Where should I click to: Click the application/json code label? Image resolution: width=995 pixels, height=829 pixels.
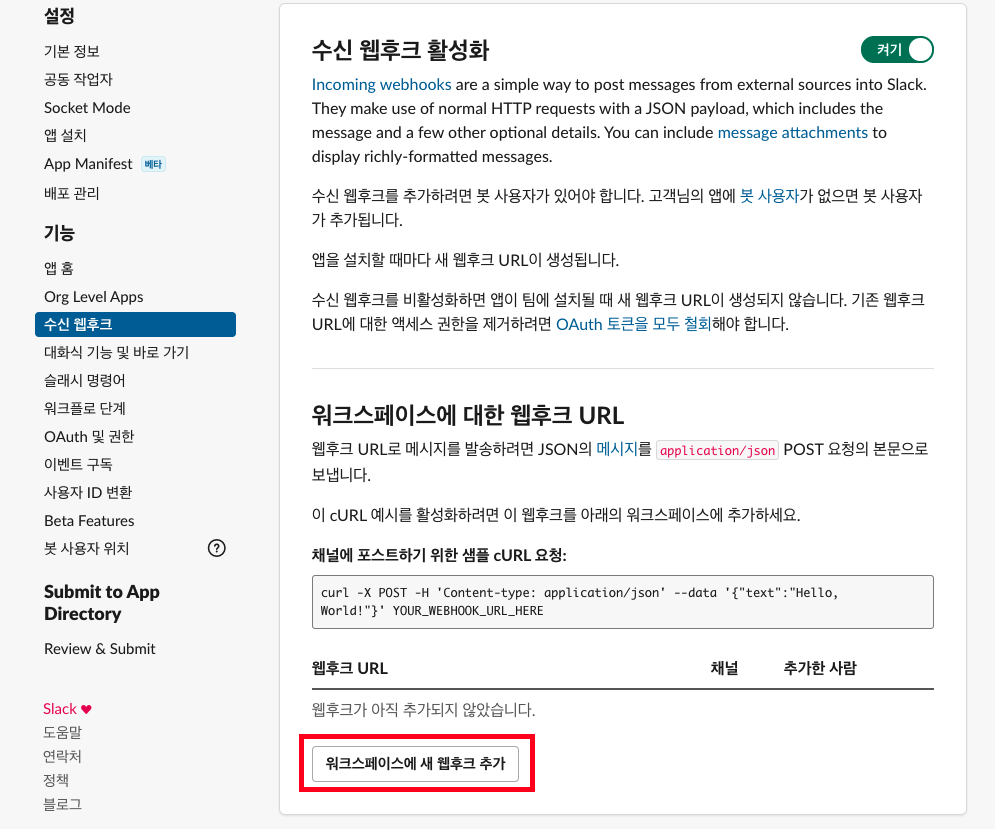(x=717, y=450)
